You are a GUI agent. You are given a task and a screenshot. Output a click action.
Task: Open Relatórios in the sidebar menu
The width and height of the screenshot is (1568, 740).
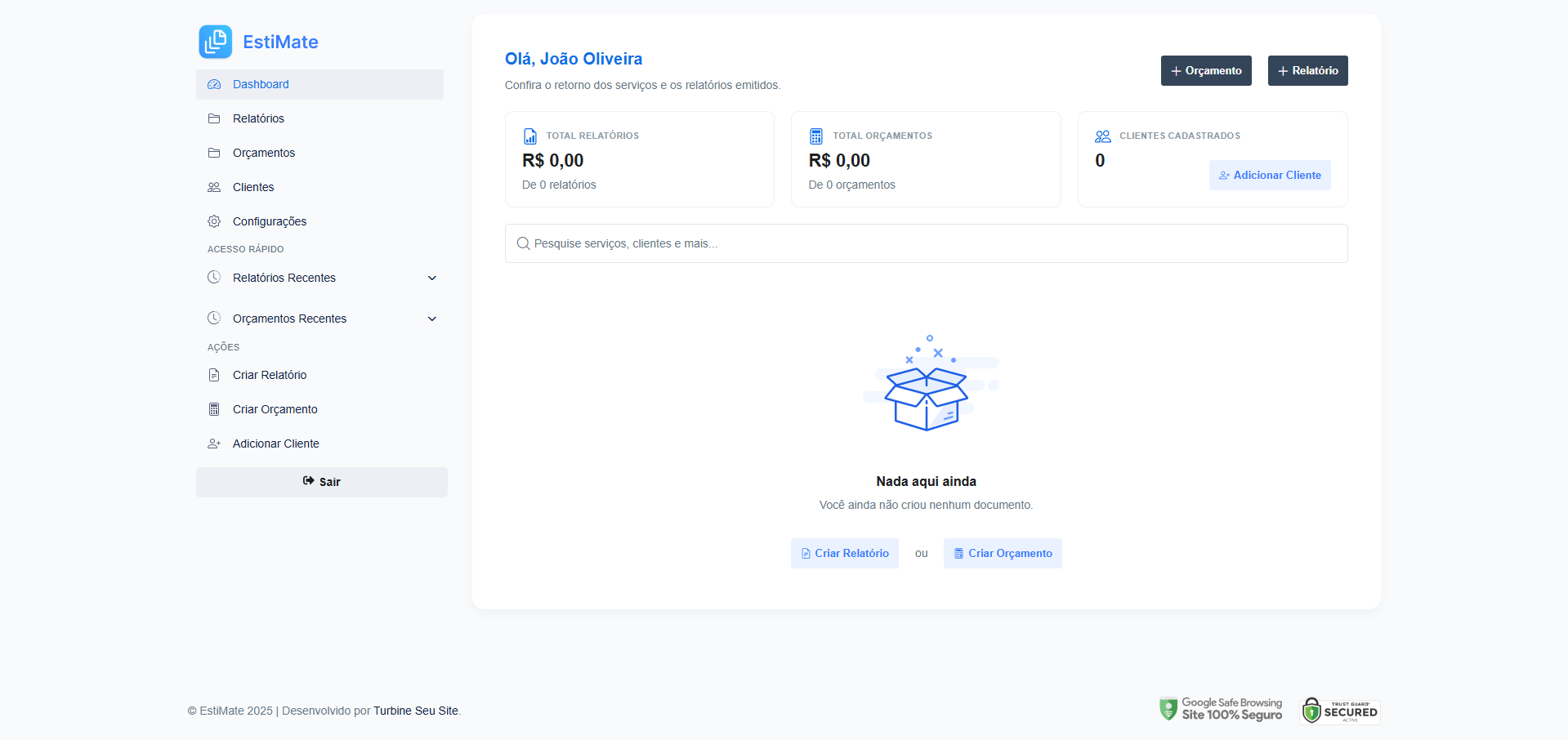[x=258, y=118]
